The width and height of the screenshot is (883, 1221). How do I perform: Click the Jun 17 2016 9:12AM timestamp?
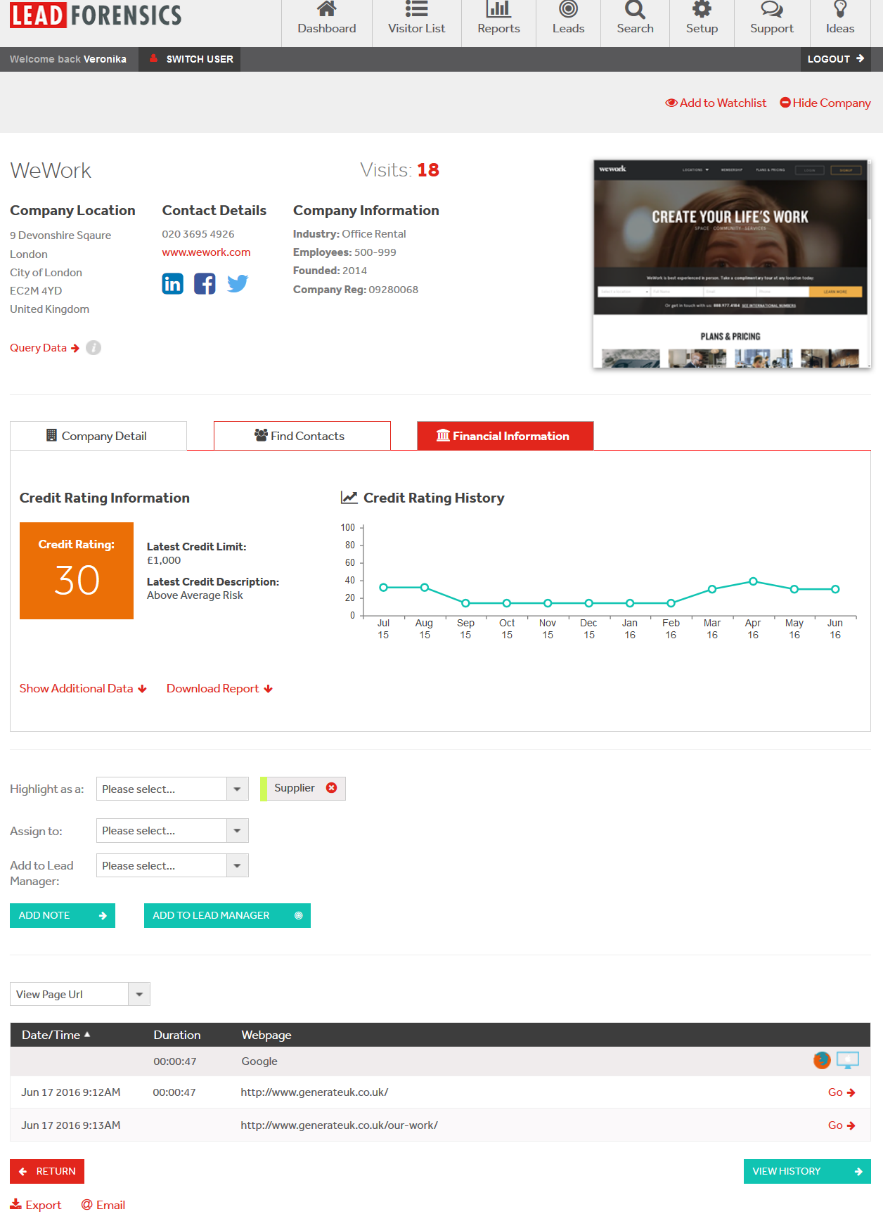[x=71, y=1093]
